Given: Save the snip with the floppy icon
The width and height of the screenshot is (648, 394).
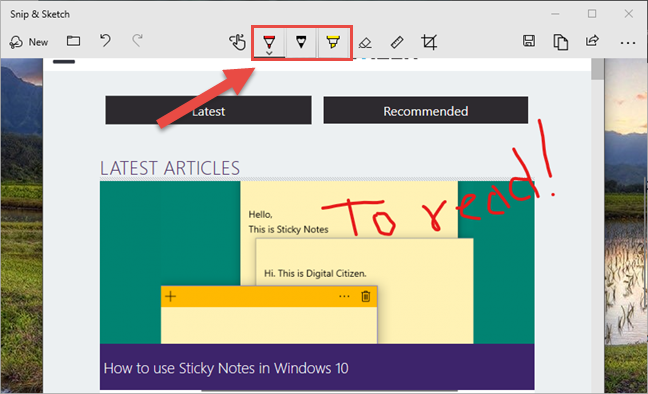Looking at the screenshot, I should (x=529, y=41).
